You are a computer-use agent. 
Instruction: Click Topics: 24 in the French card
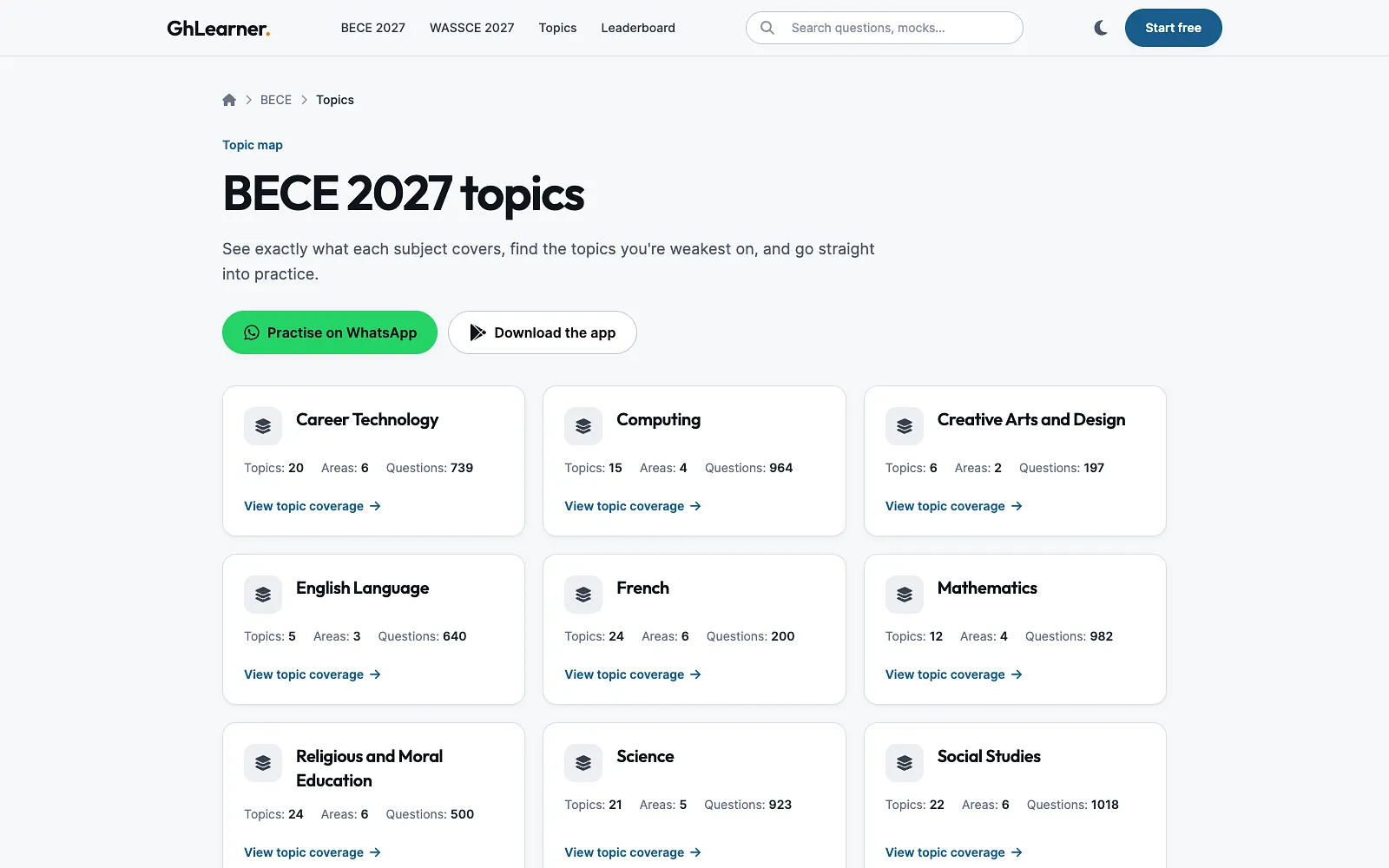point(594,636)
